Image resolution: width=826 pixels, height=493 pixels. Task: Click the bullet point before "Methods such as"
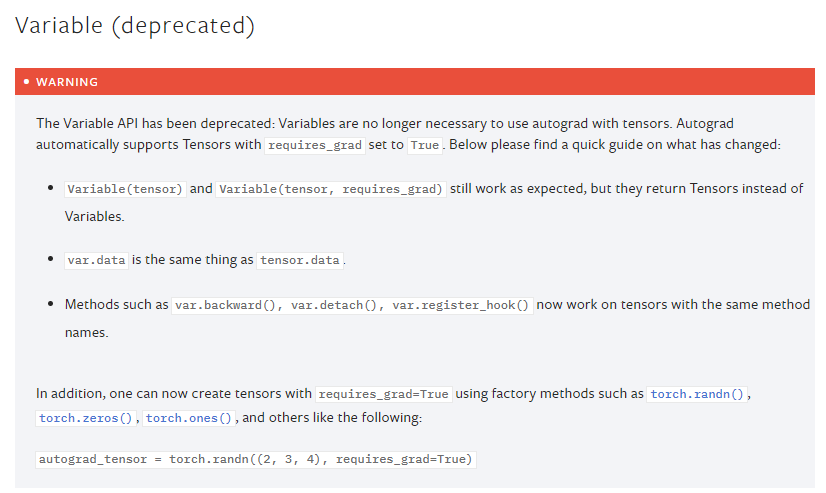51,305
